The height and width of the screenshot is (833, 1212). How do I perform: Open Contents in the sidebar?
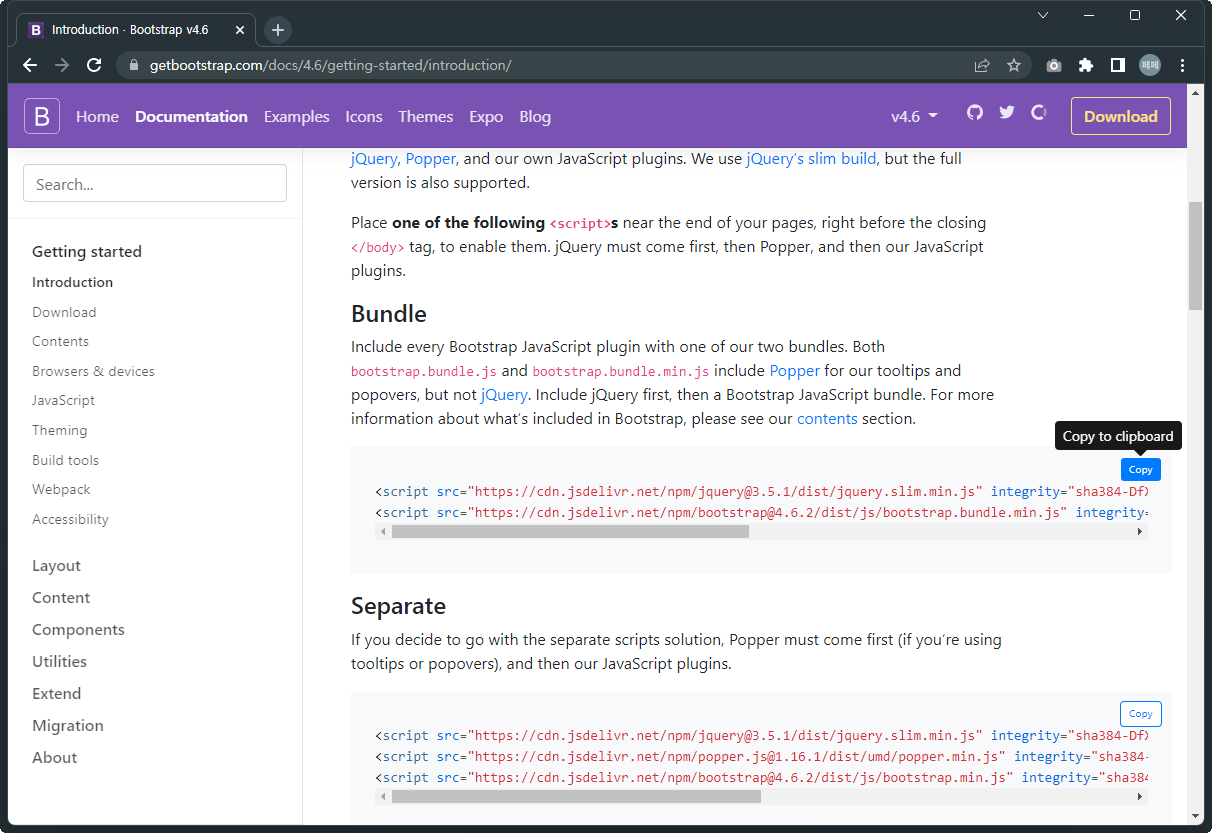pos(60,341)
